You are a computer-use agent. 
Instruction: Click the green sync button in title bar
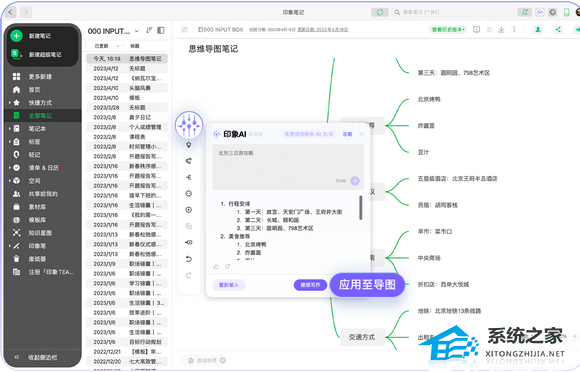click(x=380, y=12)
